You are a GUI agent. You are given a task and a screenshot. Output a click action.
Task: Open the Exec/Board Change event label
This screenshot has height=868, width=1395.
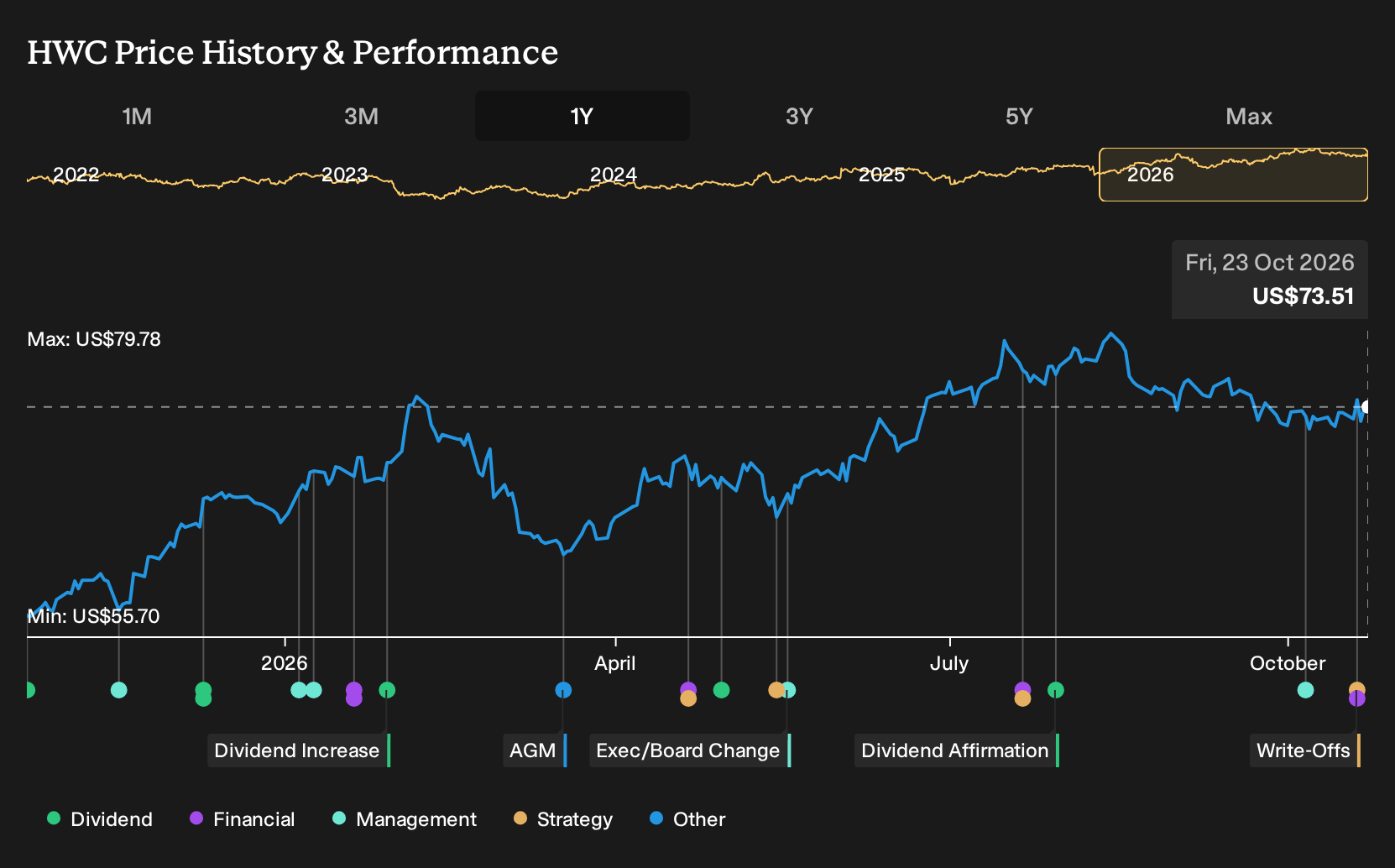pos(690,750)
